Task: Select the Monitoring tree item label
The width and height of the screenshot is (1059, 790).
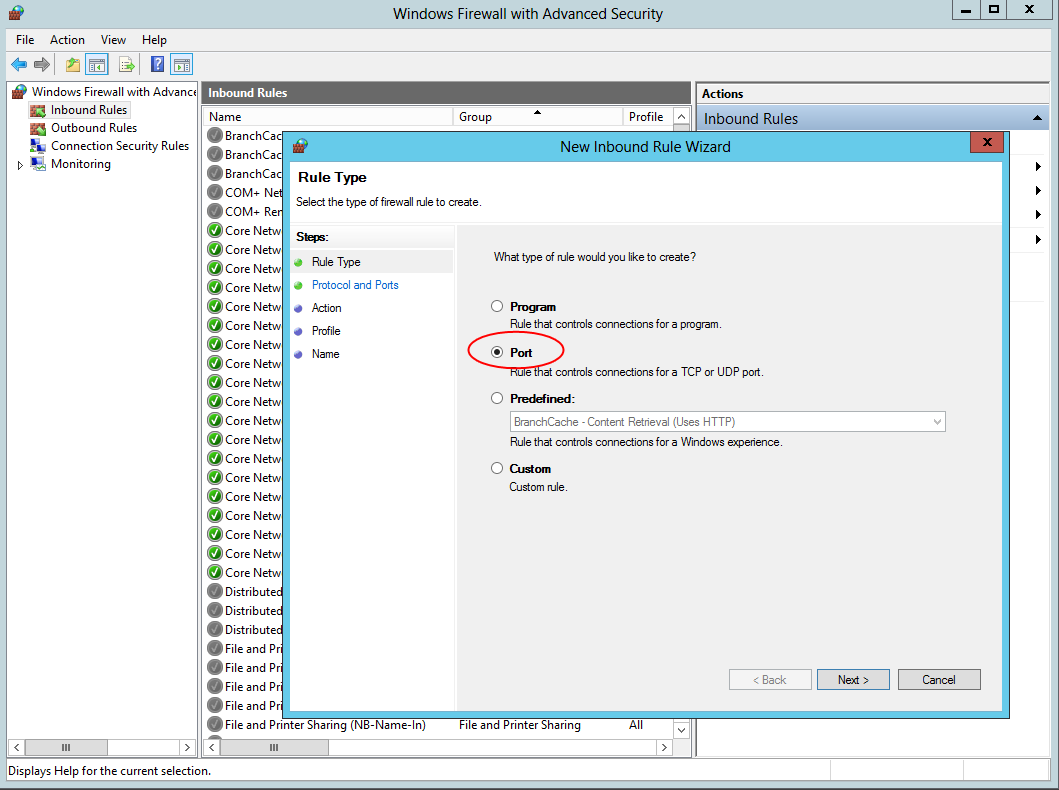Action: (80, 164)
